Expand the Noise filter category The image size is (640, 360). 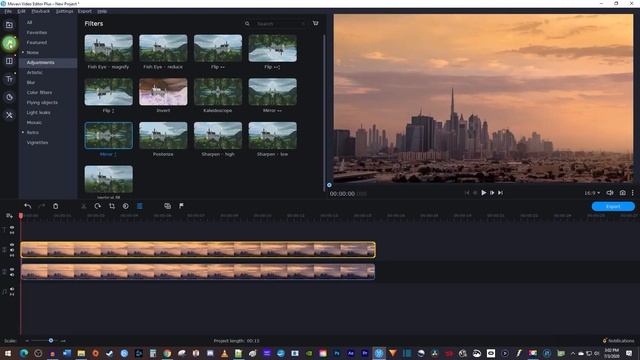pos(23,53)
